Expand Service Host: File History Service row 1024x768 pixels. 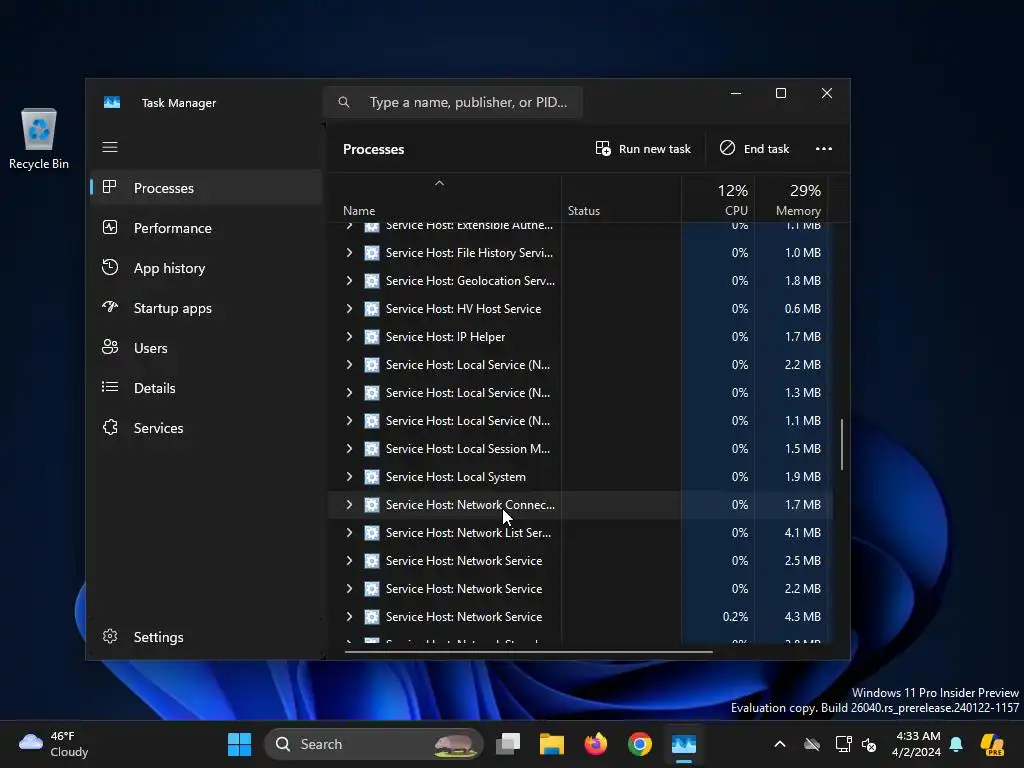[x=349, y=253]
